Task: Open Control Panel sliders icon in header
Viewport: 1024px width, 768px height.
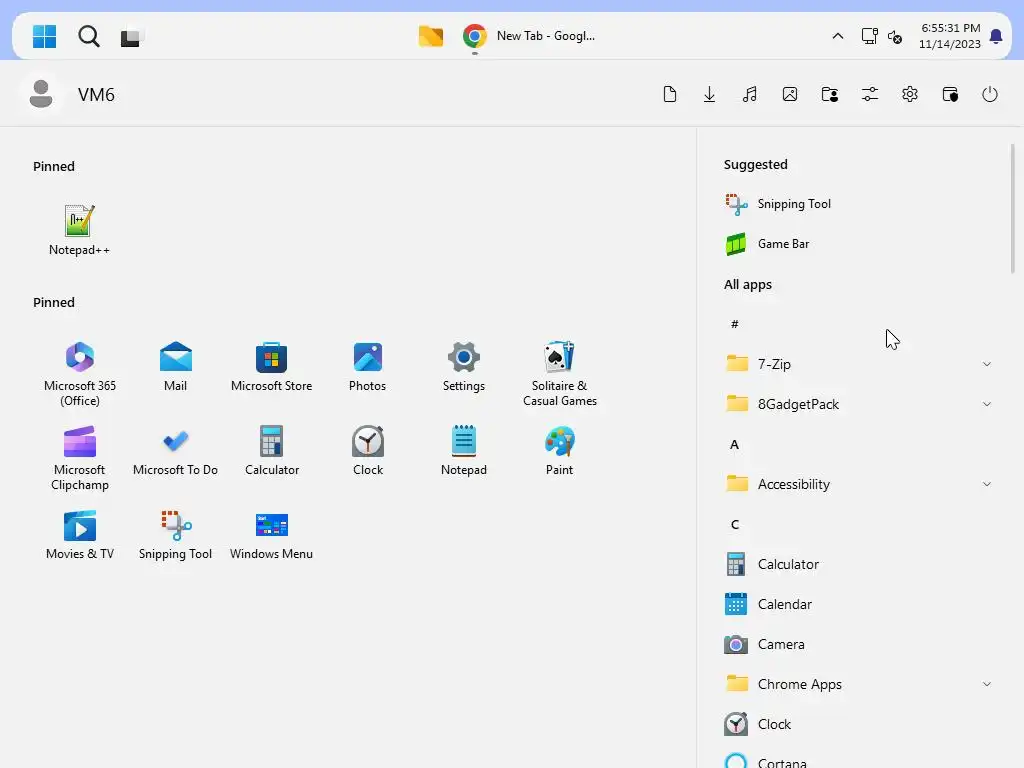Action: [x=870, y=94]
